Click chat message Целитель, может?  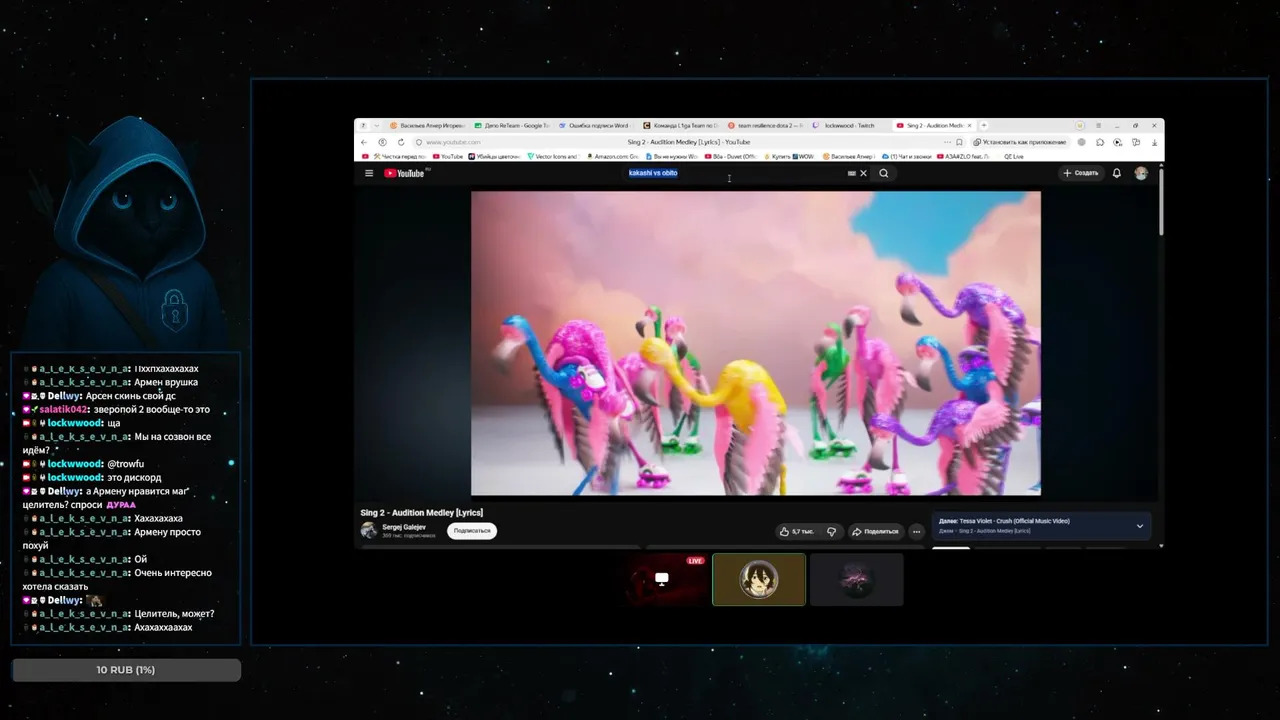[174, 614]
